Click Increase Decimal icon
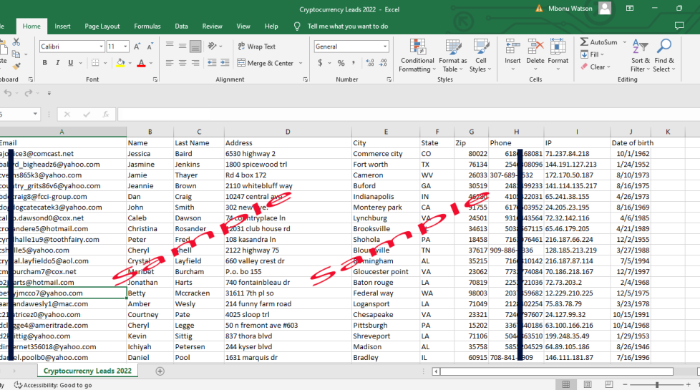The width and height of the screenshot is (700, 390). 370,63
